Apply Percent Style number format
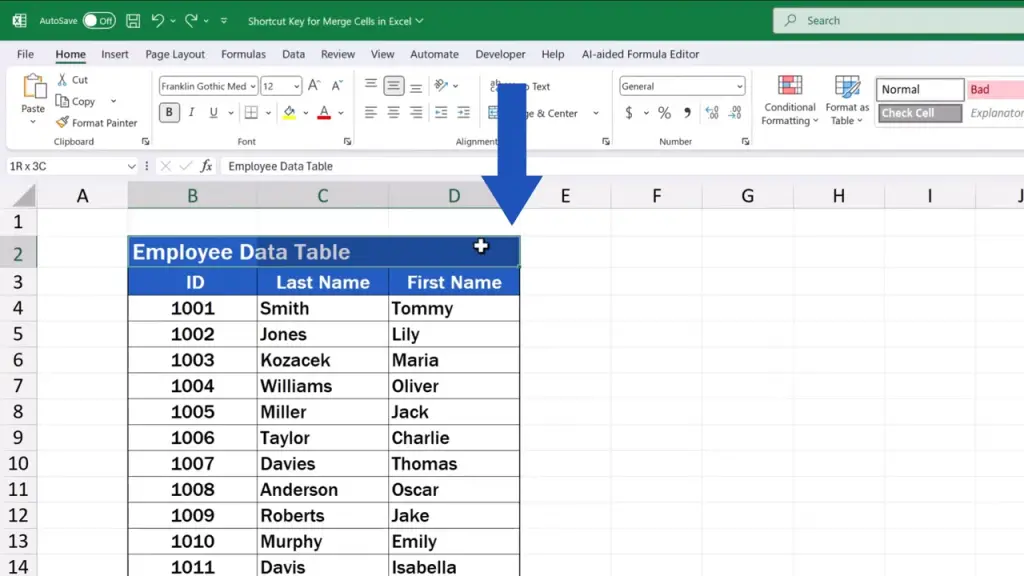This screenshot has height=576, width=1024. point(664,113)
